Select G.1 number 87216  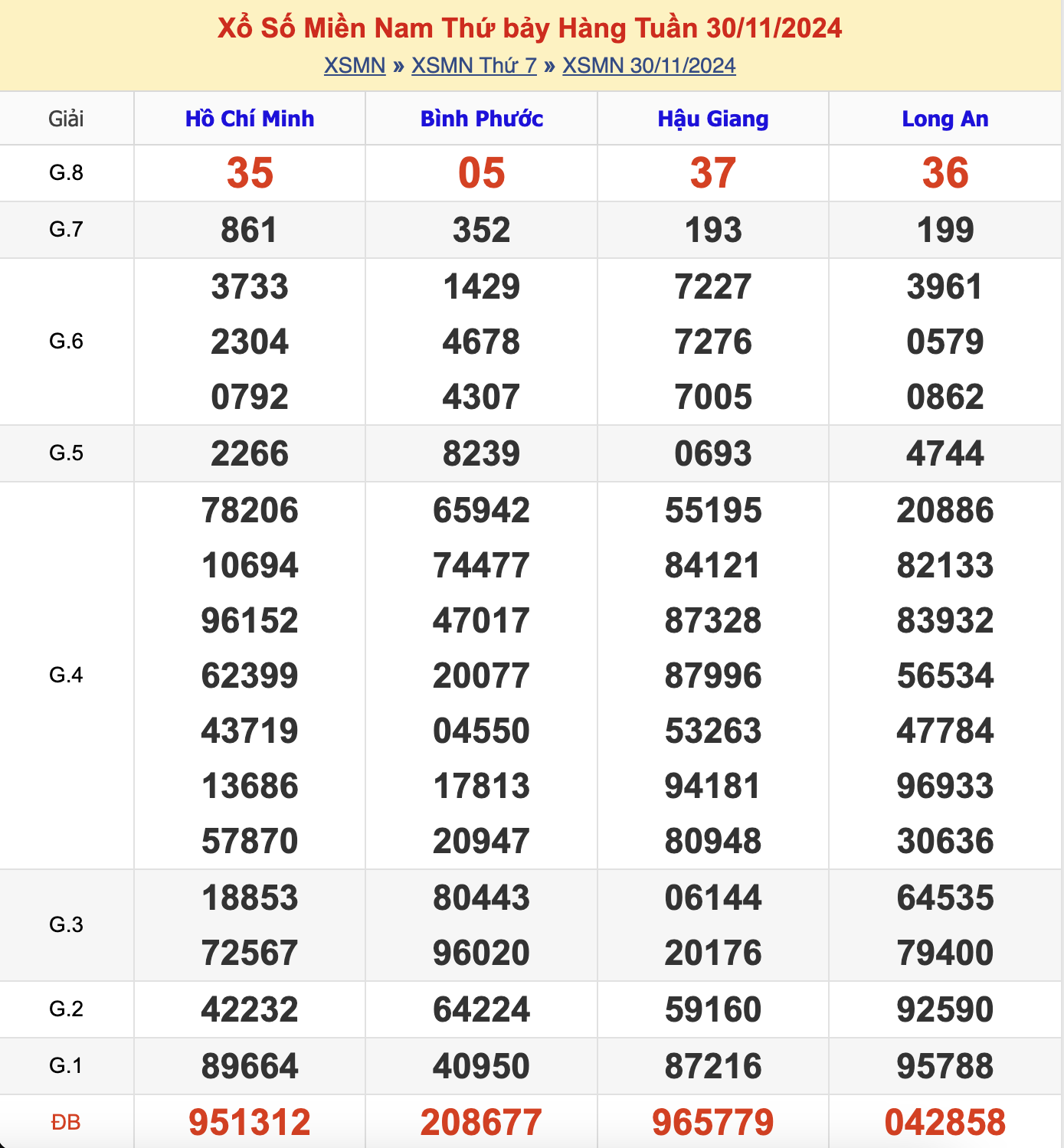pyautogui.click(x=713, y=1066)
